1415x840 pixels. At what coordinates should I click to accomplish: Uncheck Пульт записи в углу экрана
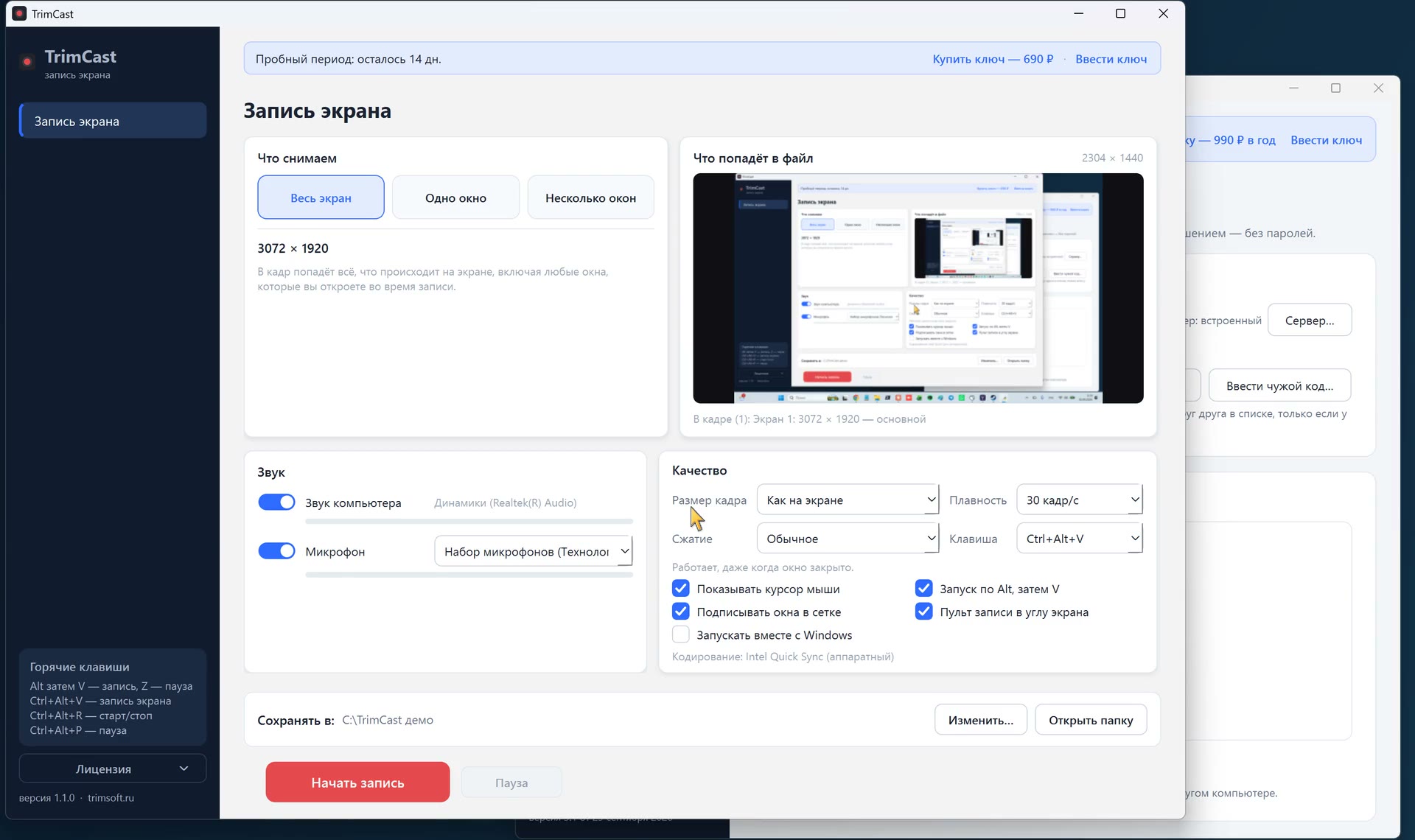click(x=923, y=612)
